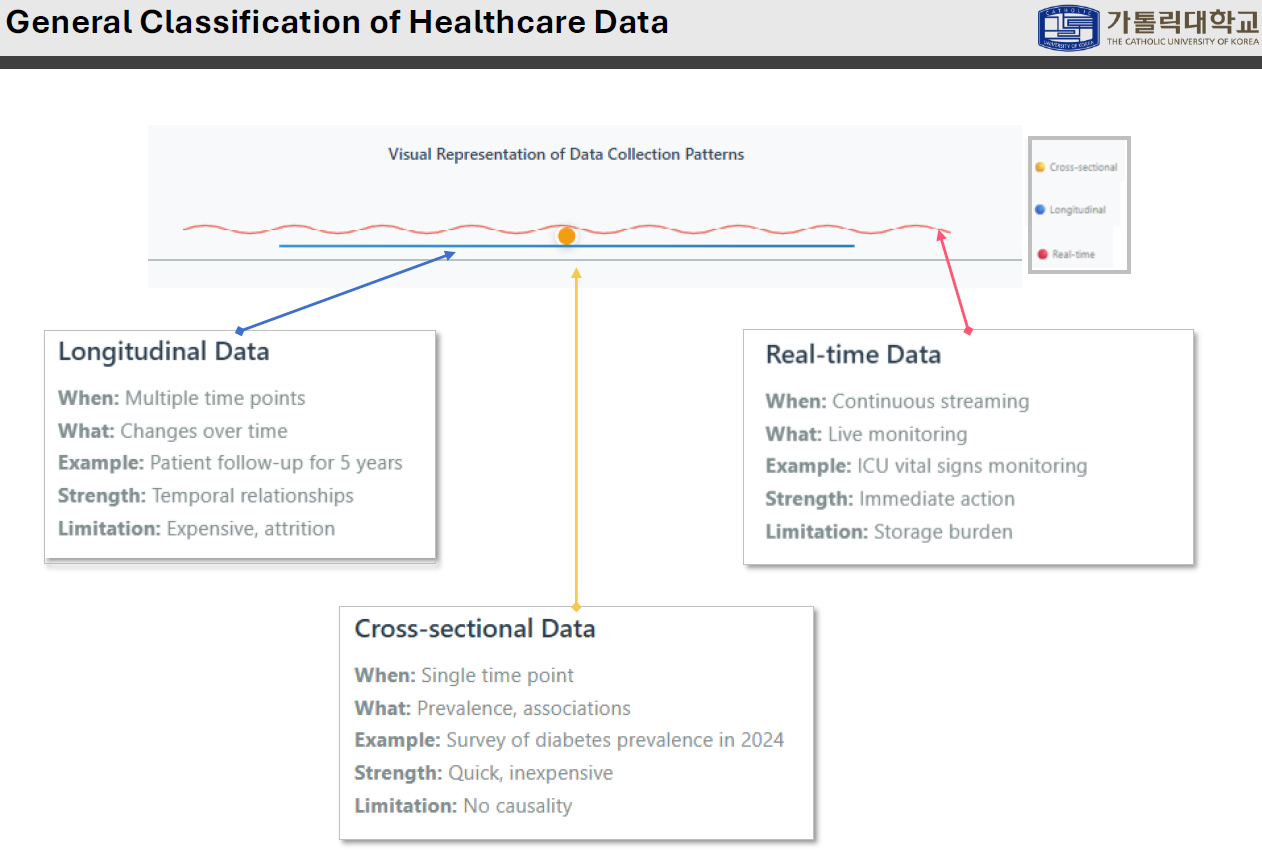Click the orange Cross-sectional legend dot

point(1040,167)
